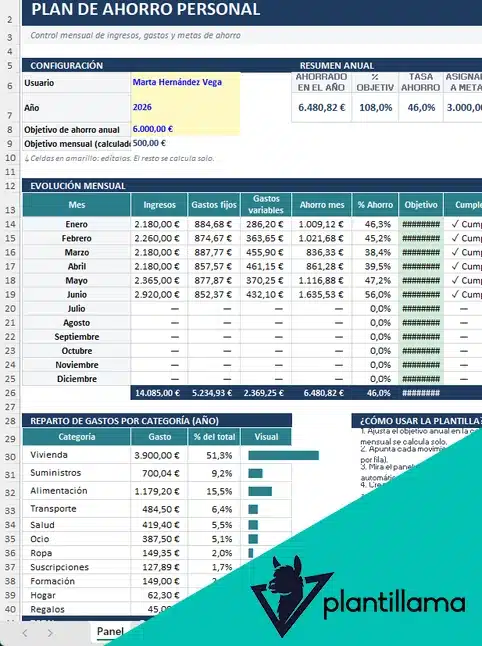Image resolution: width=482 pixels, height=646 pixels.
Task: Select the Septiembre month cell
Action: [x=77, y=337]
